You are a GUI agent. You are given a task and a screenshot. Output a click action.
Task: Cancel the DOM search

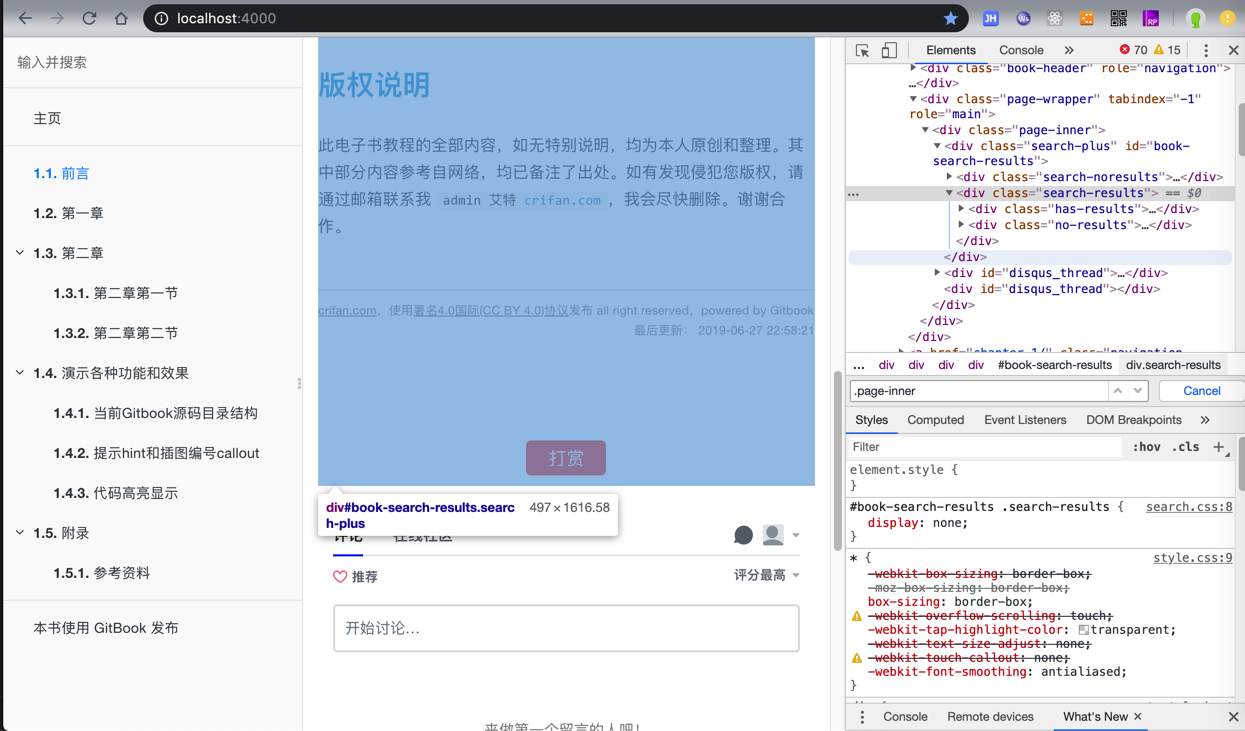pos(1201,391)
